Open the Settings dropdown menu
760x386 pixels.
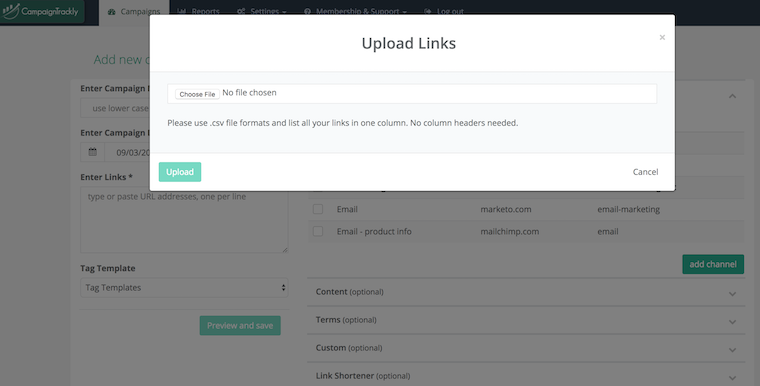coord(261,12)
